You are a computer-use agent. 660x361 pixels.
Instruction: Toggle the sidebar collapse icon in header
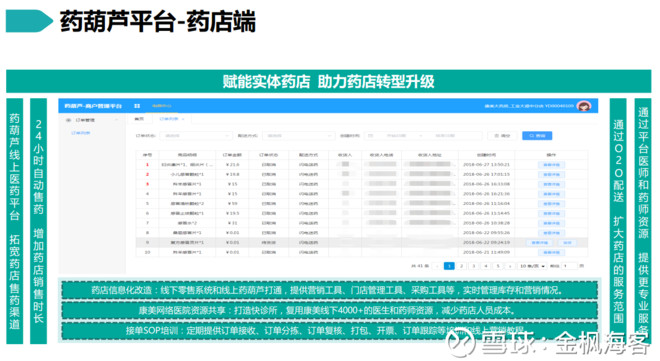137,106
